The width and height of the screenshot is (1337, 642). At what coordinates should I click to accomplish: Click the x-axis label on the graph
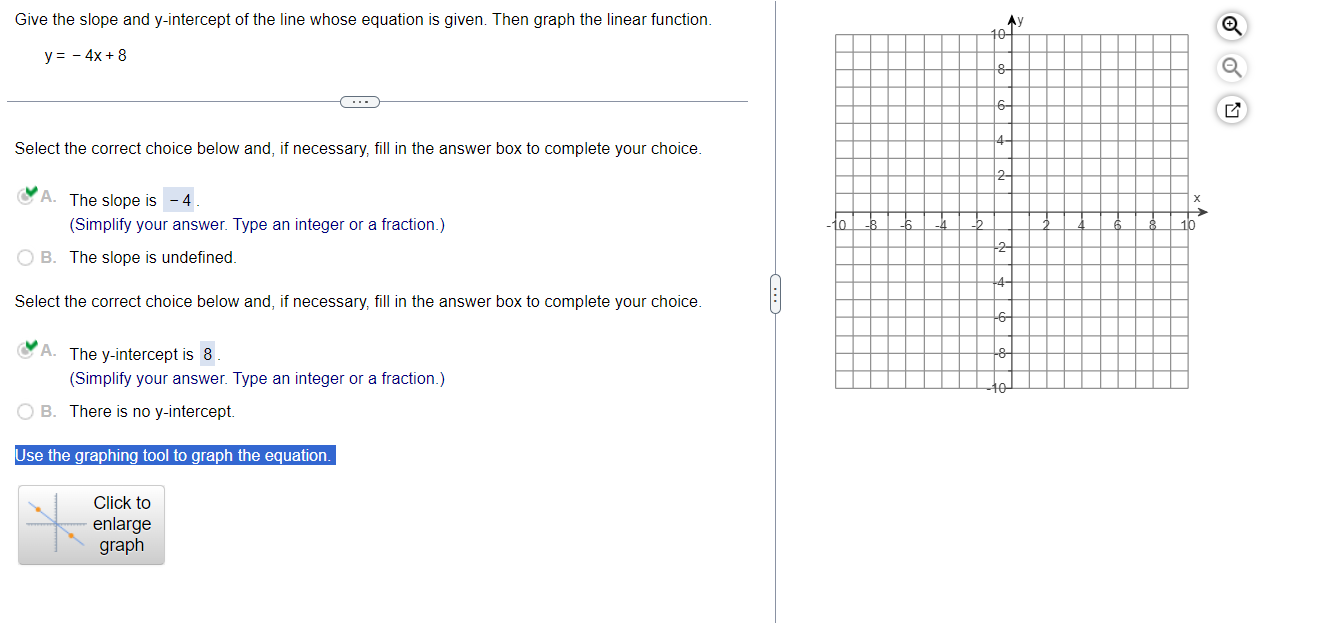point(1197,198)
